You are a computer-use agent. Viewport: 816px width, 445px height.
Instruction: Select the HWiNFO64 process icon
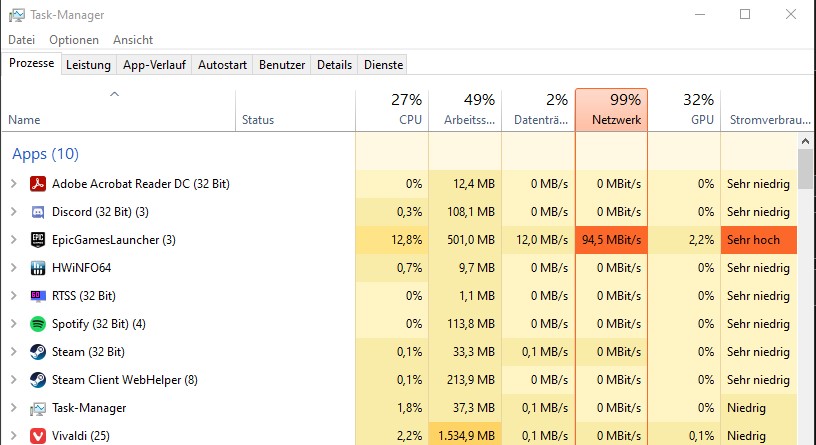(x=37, y=268)
